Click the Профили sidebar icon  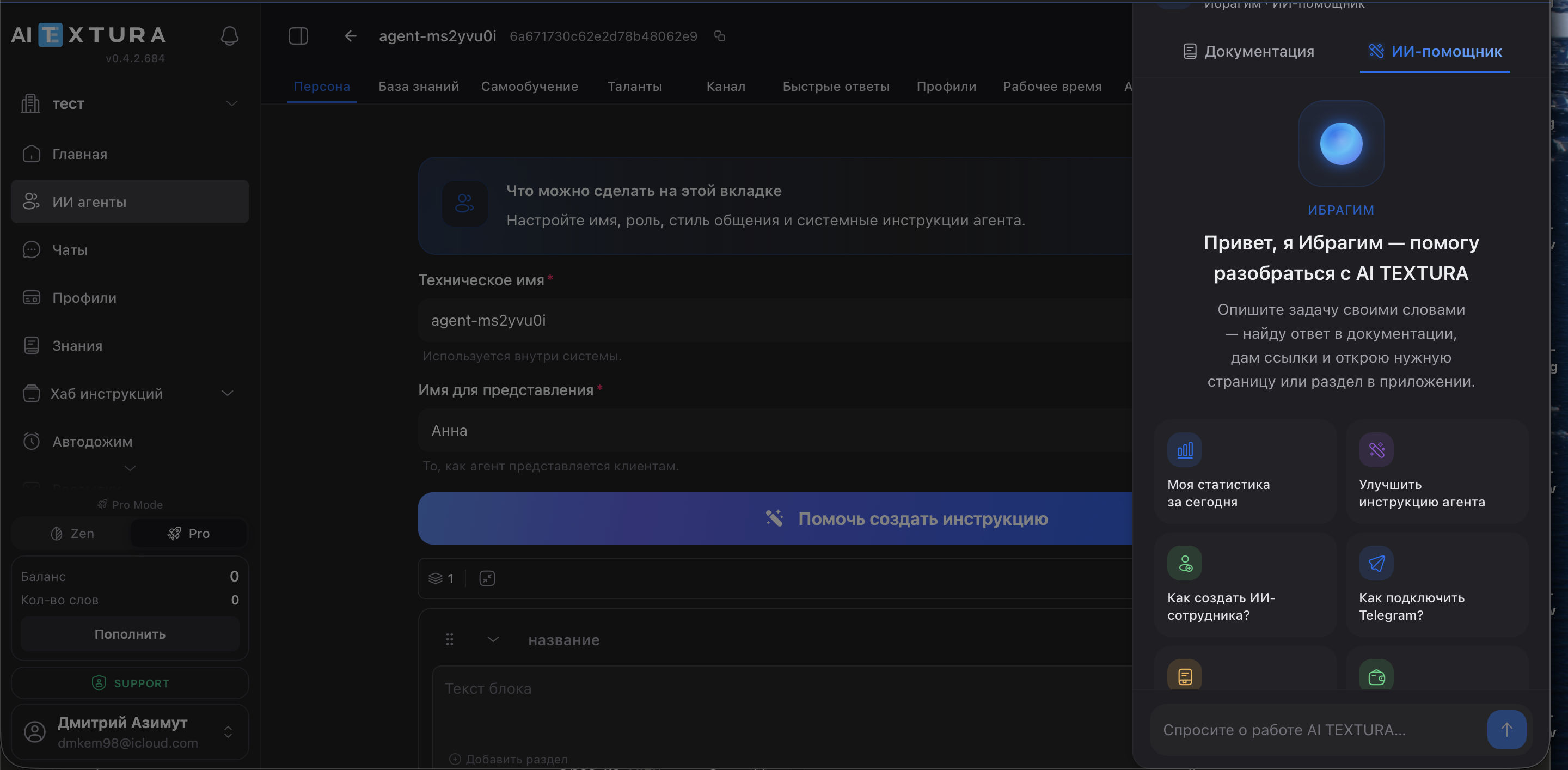click(x=31, y=298)
